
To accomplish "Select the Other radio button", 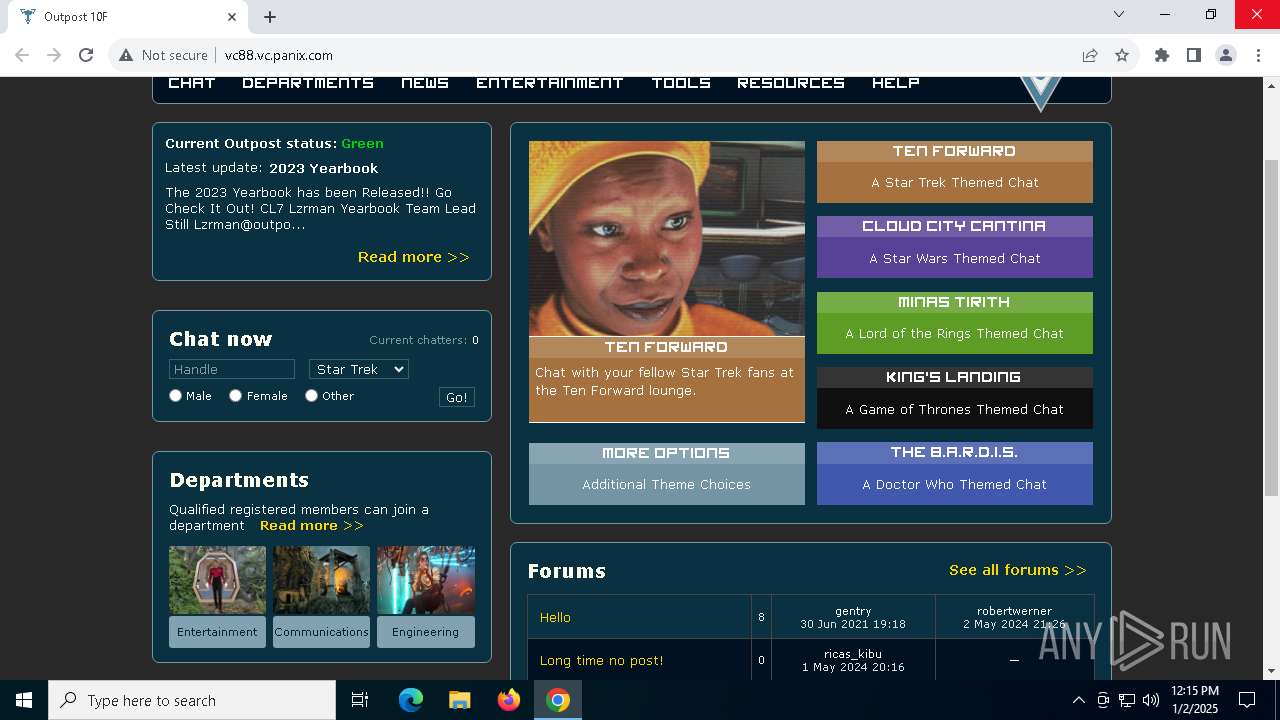I will pos(312,396).
